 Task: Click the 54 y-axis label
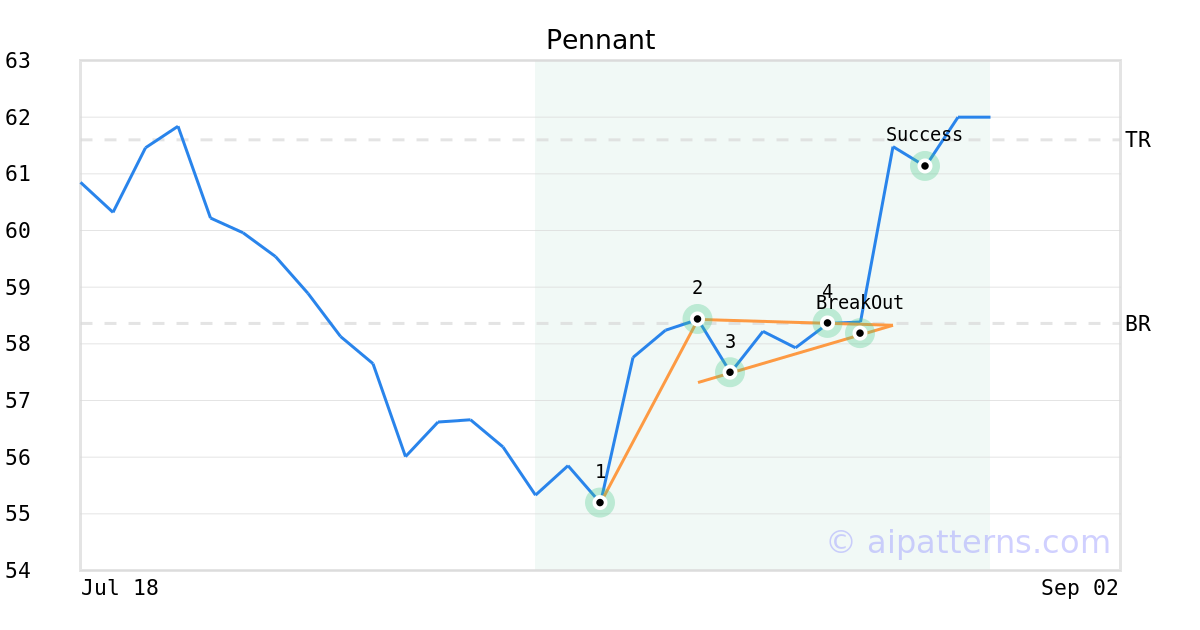[18, 571]
